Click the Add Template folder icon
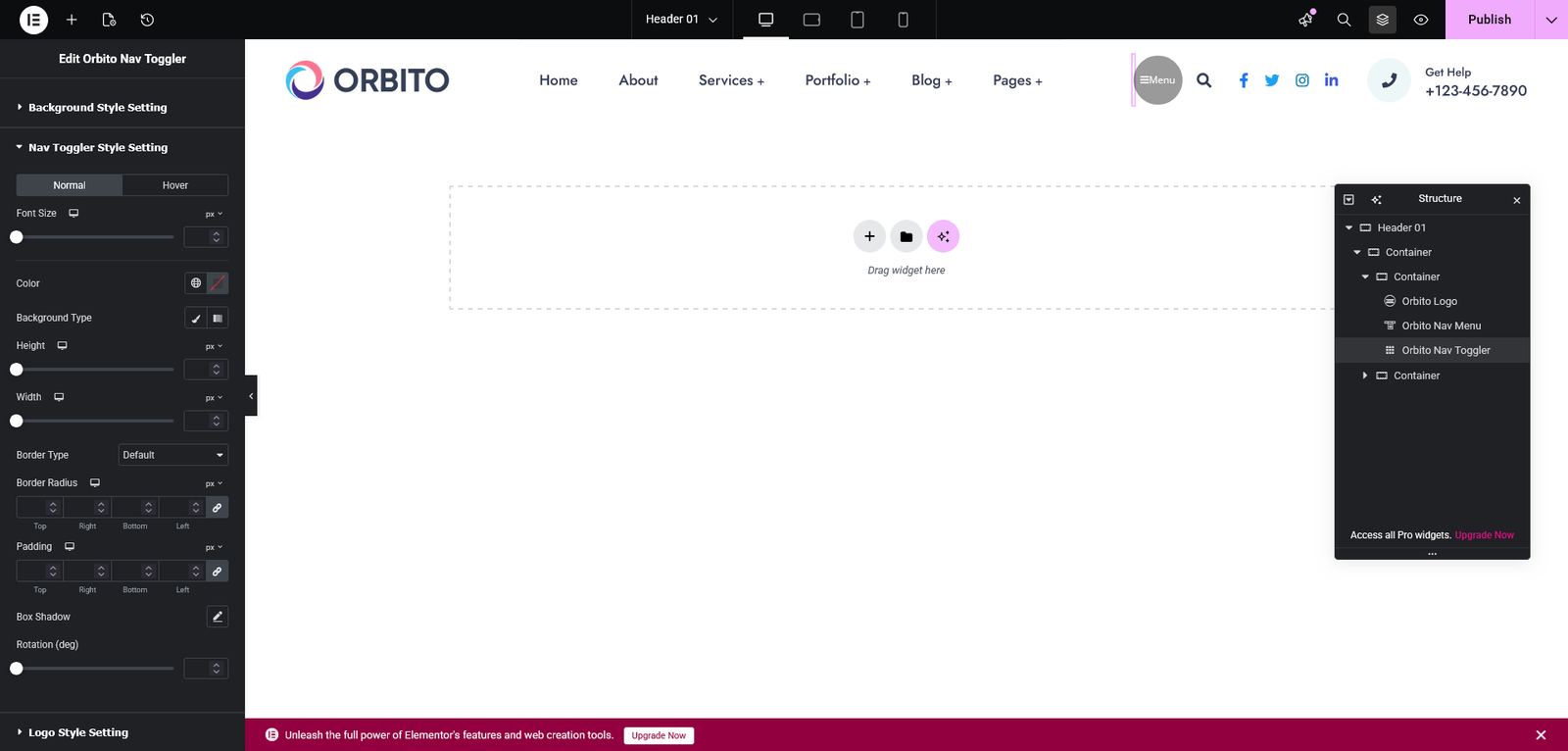Screen dimensions: 1568x751 (x=906, y=236)
